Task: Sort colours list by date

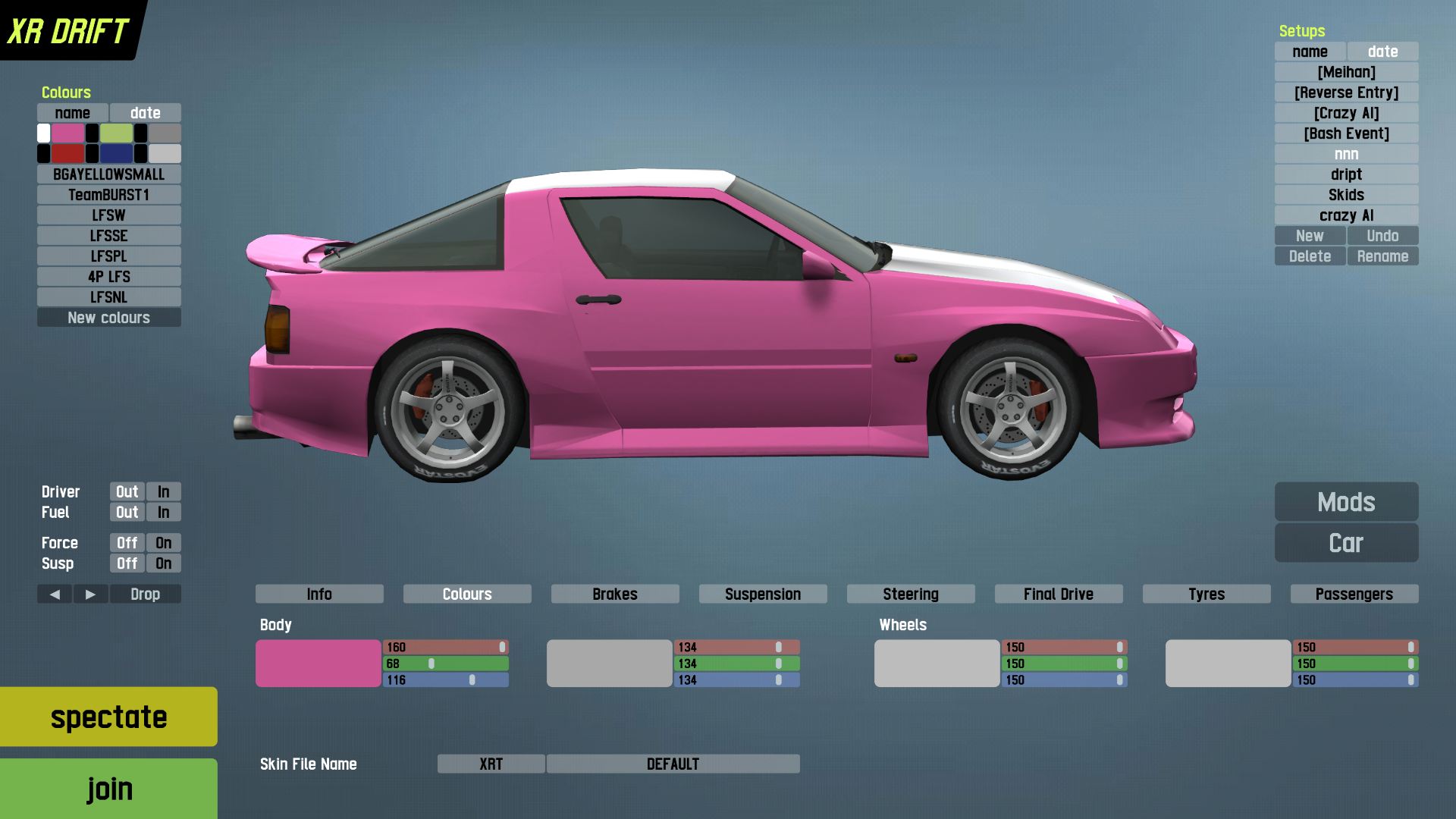Action: click(x=145, y=113)
